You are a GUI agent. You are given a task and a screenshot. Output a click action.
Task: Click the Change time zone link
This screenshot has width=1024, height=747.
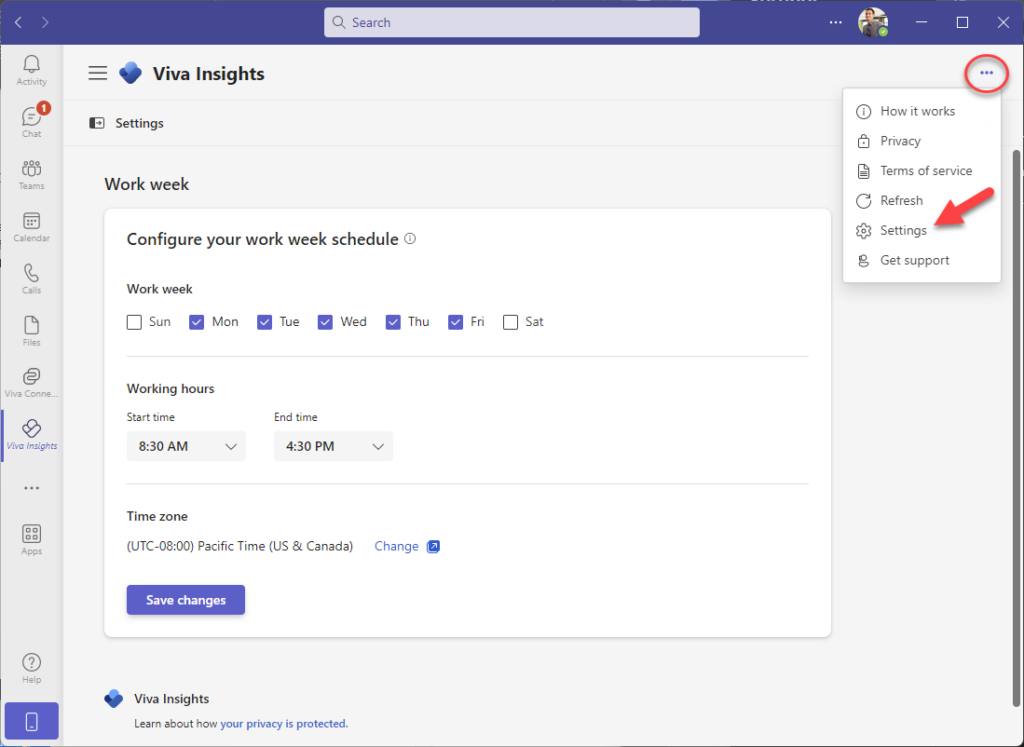click(x=396, y=547)
